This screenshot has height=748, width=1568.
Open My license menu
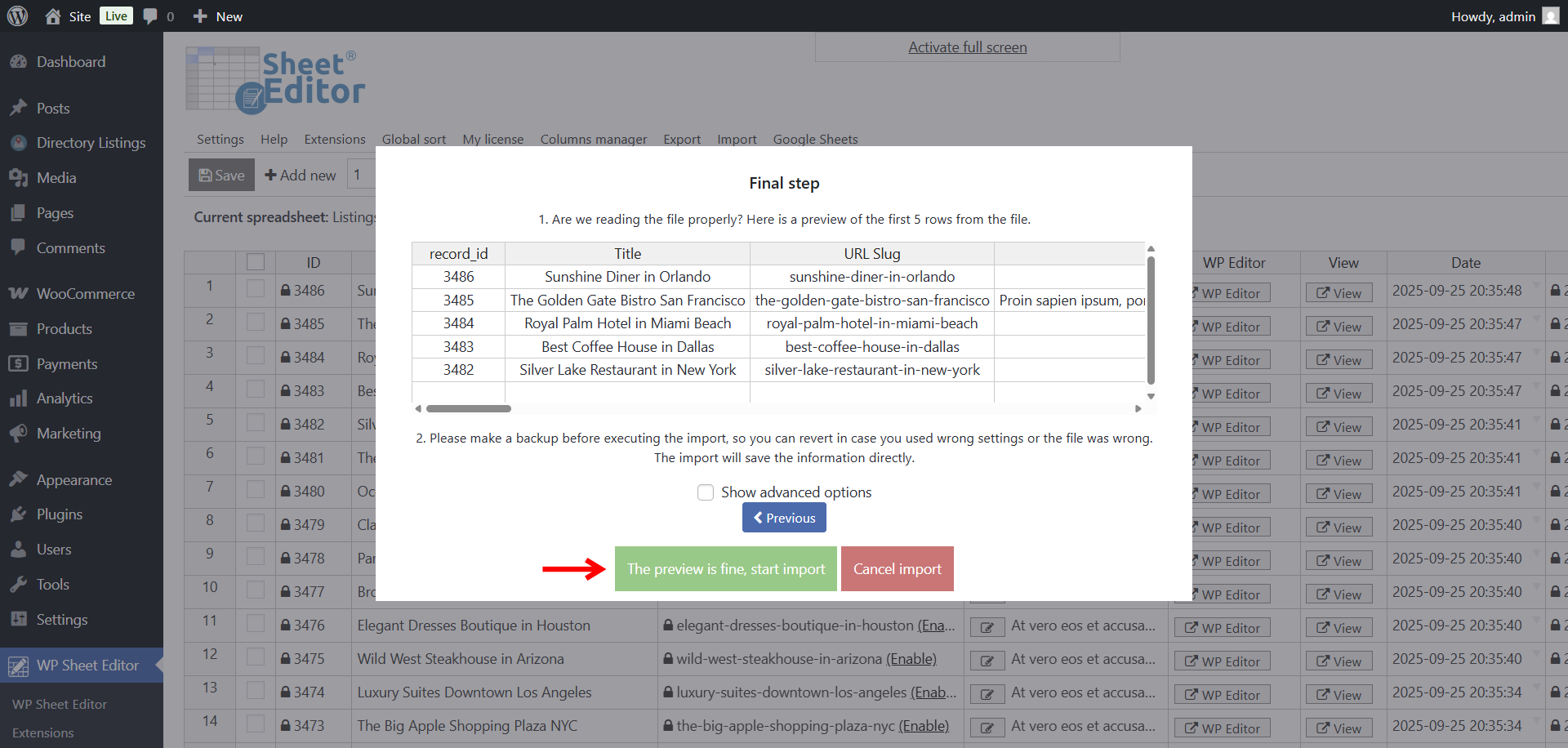[493, 139]
